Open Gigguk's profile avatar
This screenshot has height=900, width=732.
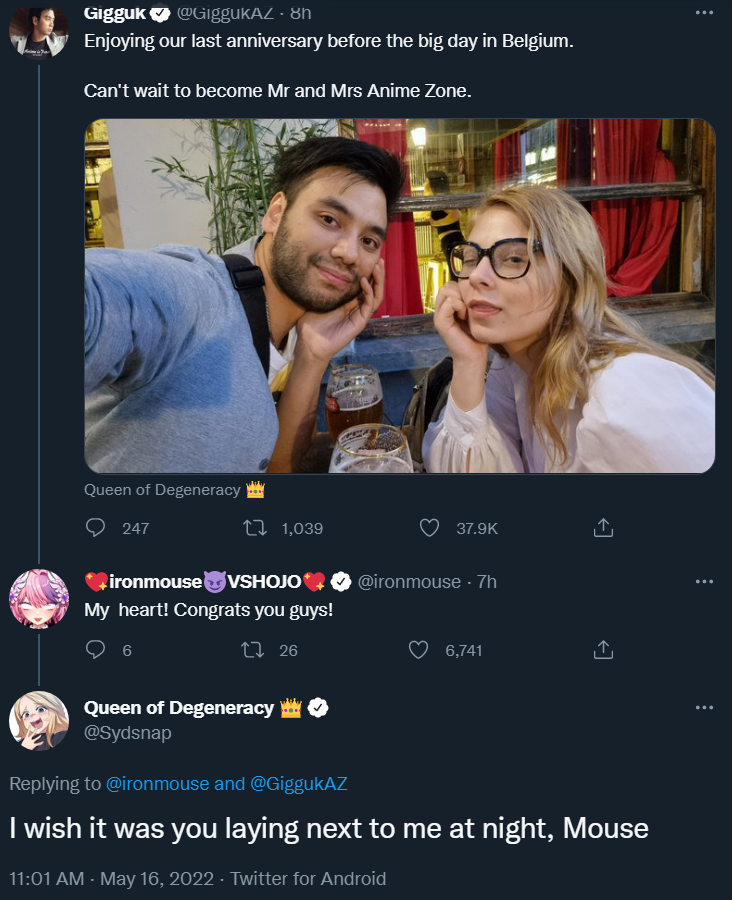click(39, 32)
